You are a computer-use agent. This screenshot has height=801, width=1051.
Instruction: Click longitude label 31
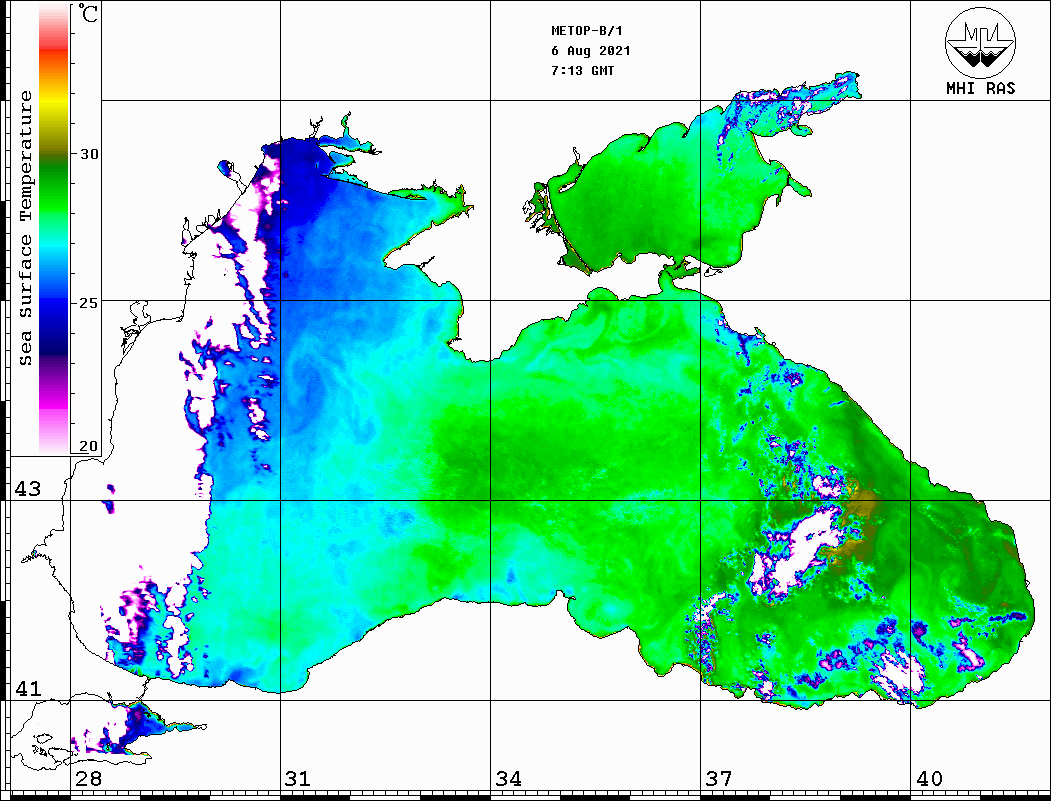pyautogui.click(x=298, y=779)
